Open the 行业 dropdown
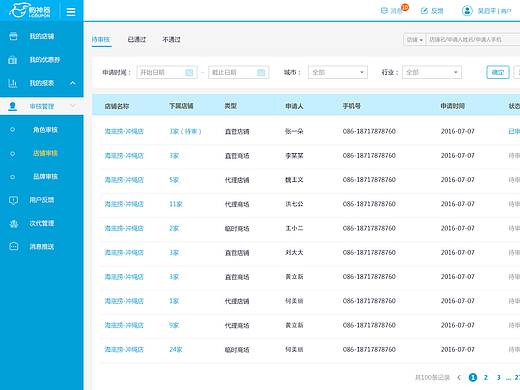The width and height of the screenshot is (520, 390). click(432, 72)
